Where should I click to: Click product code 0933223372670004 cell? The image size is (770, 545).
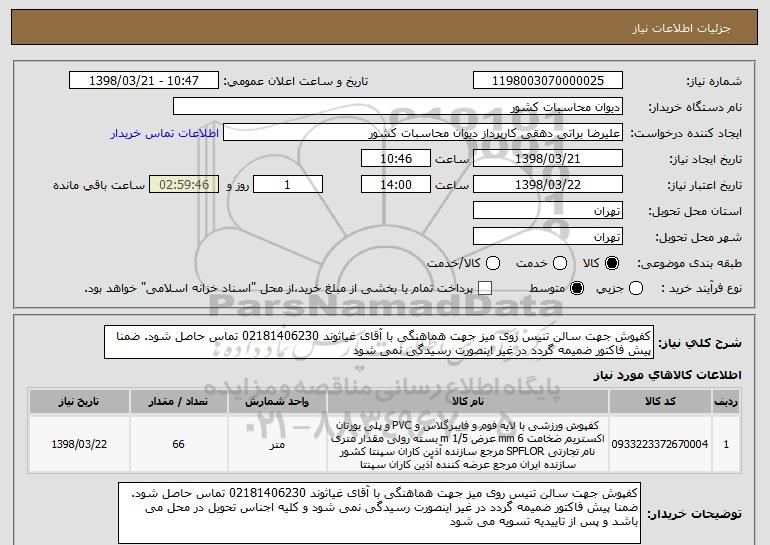(660, 444)
